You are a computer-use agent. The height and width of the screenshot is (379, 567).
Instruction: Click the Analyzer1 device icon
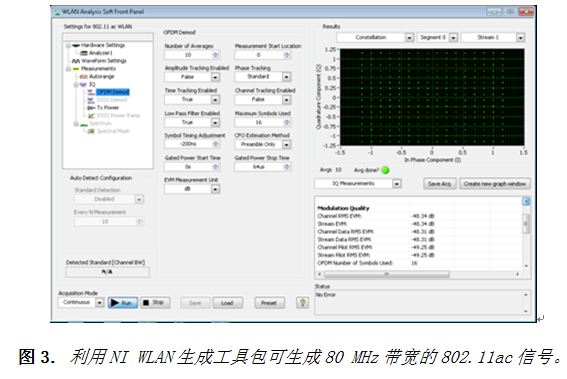[x=84, y=53]
